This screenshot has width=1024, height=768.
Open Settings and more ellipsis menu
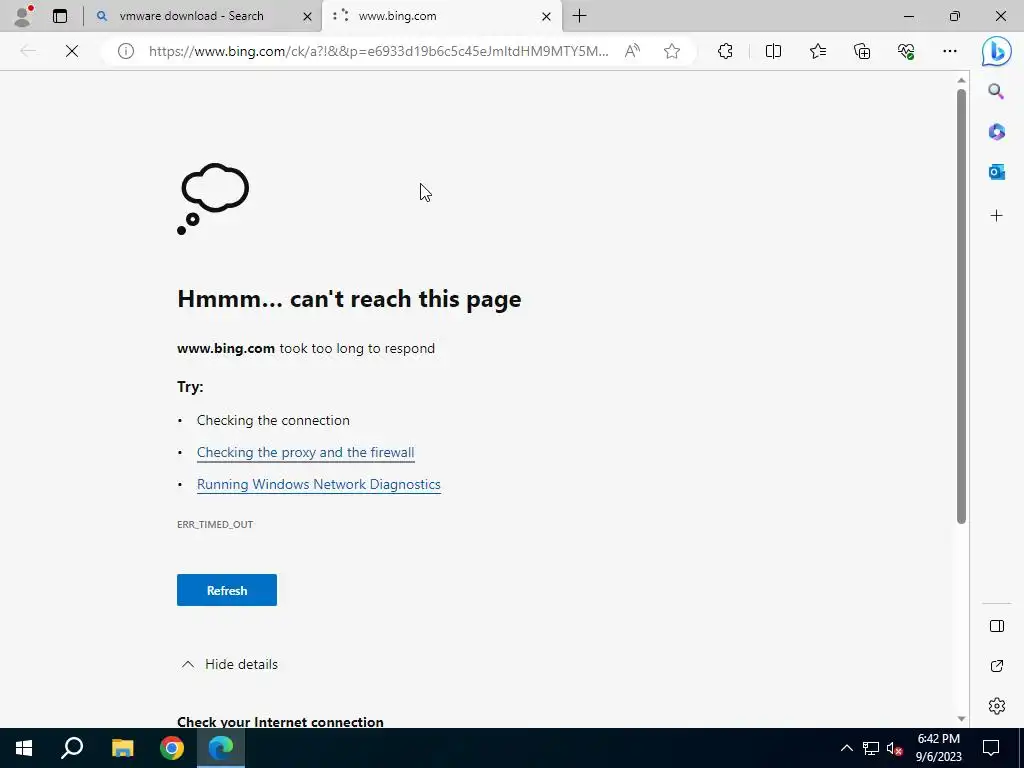pyautogui.click(x=950, y=51)
